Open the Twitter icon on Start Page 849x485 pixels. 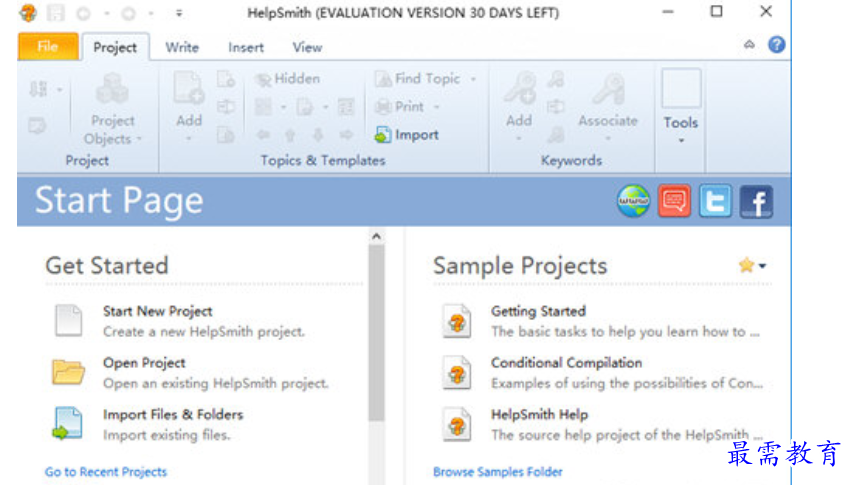click(715, 201)
